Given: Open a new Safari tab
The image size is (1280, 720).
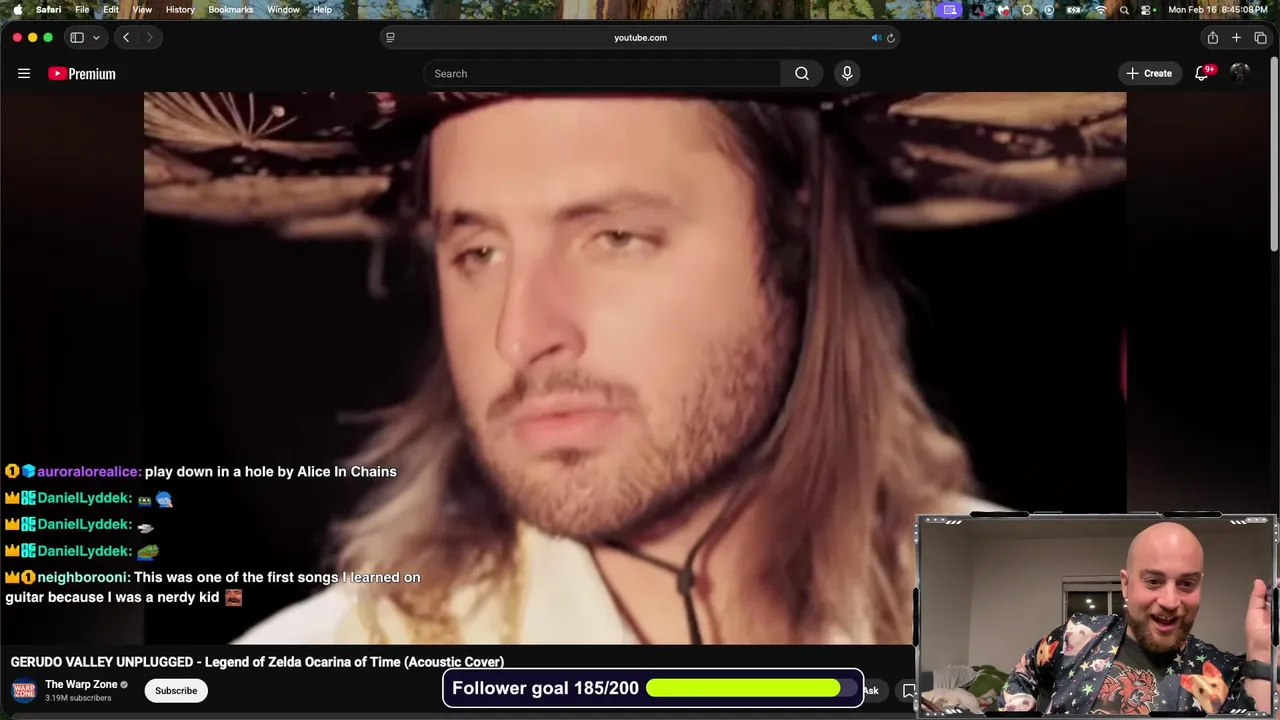Looking at the screenshot, I should [x=1236, y=37].
